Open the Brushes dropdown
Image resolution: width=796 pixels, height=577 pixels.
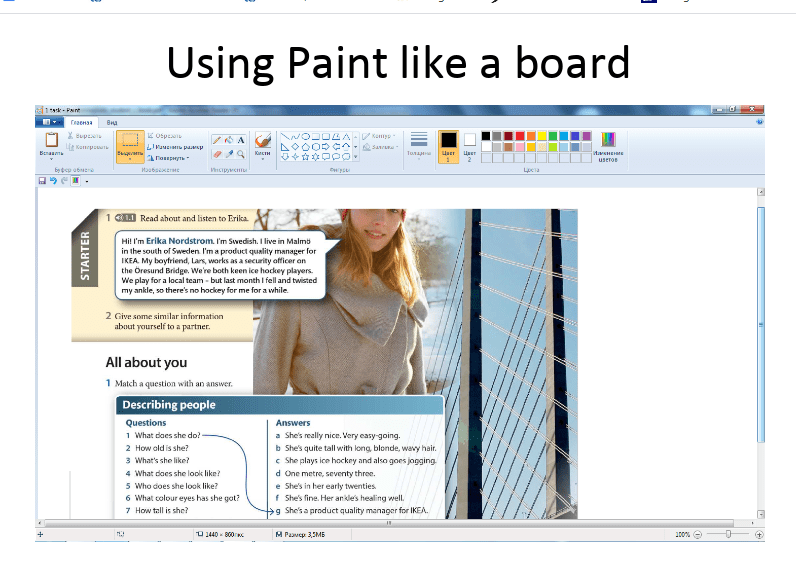coord(263,144)
